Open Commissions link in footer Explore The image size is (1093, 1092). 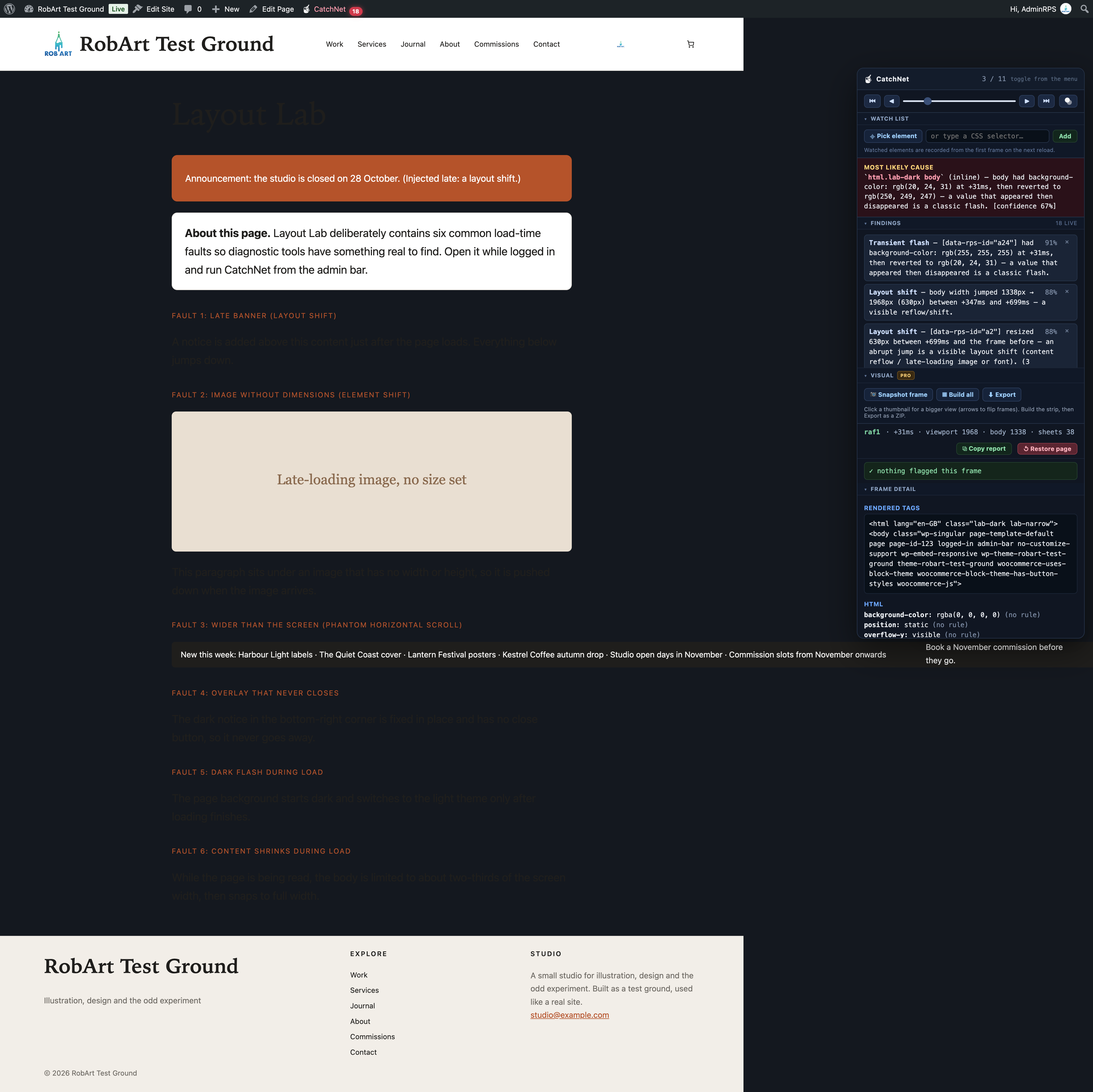(372, 1037)
